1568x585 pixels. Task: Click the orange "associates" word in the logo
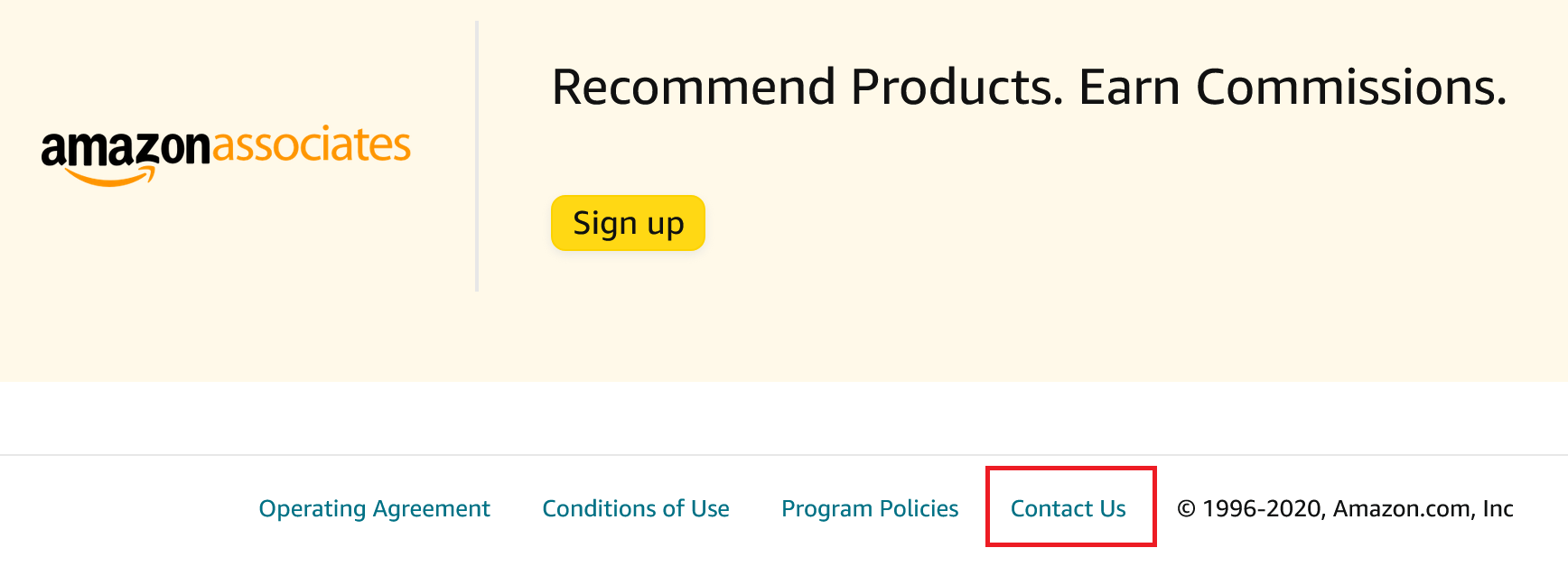click(312, 145)
